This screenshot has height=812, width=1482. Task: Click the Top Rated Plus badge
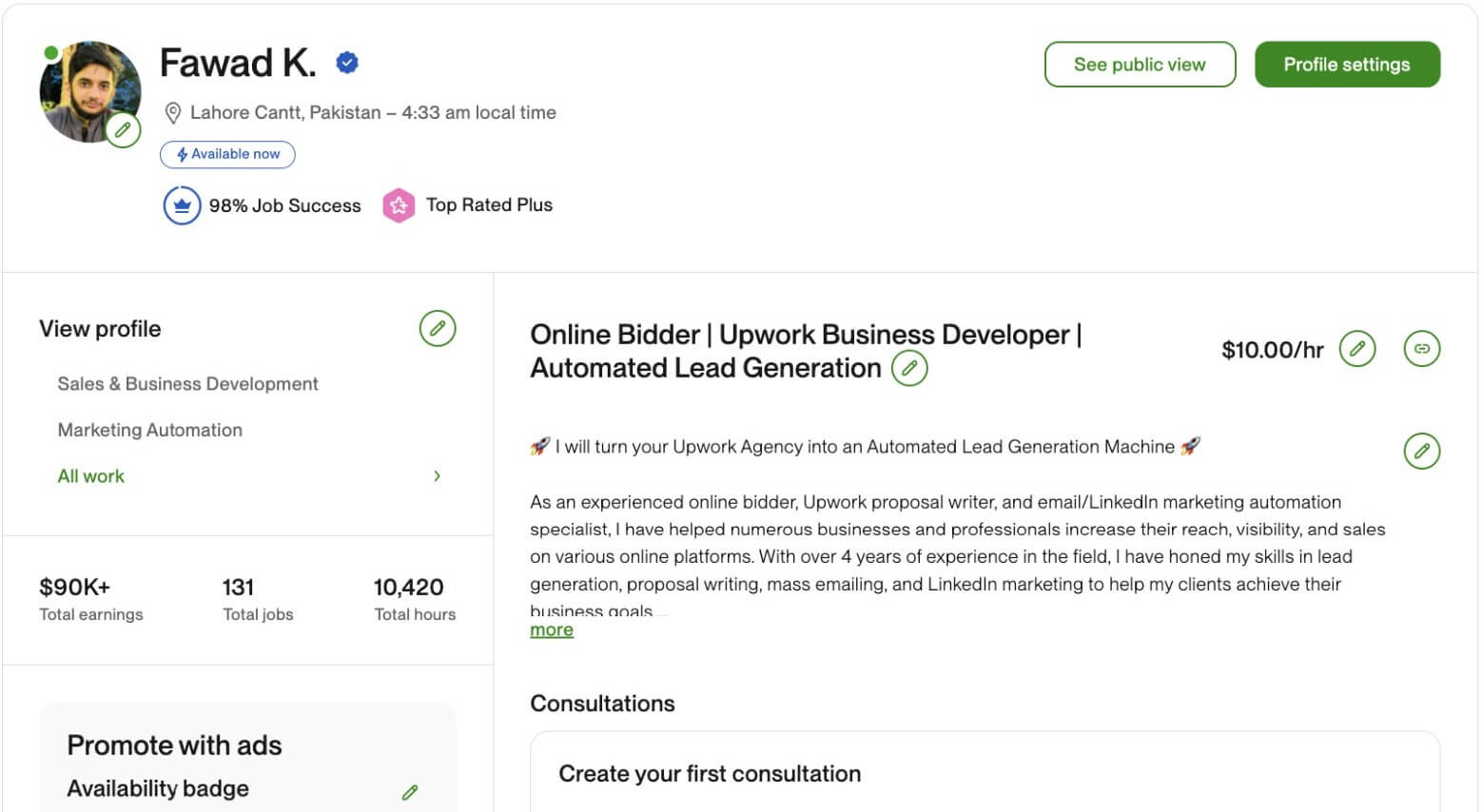point(399,204)
